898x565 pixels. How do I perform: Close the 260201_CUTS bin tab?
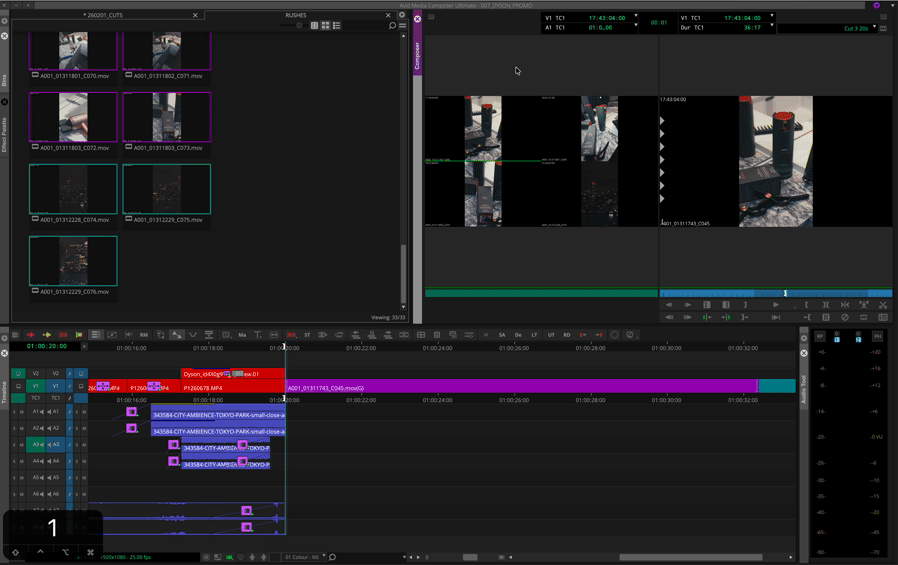point(195,15)
